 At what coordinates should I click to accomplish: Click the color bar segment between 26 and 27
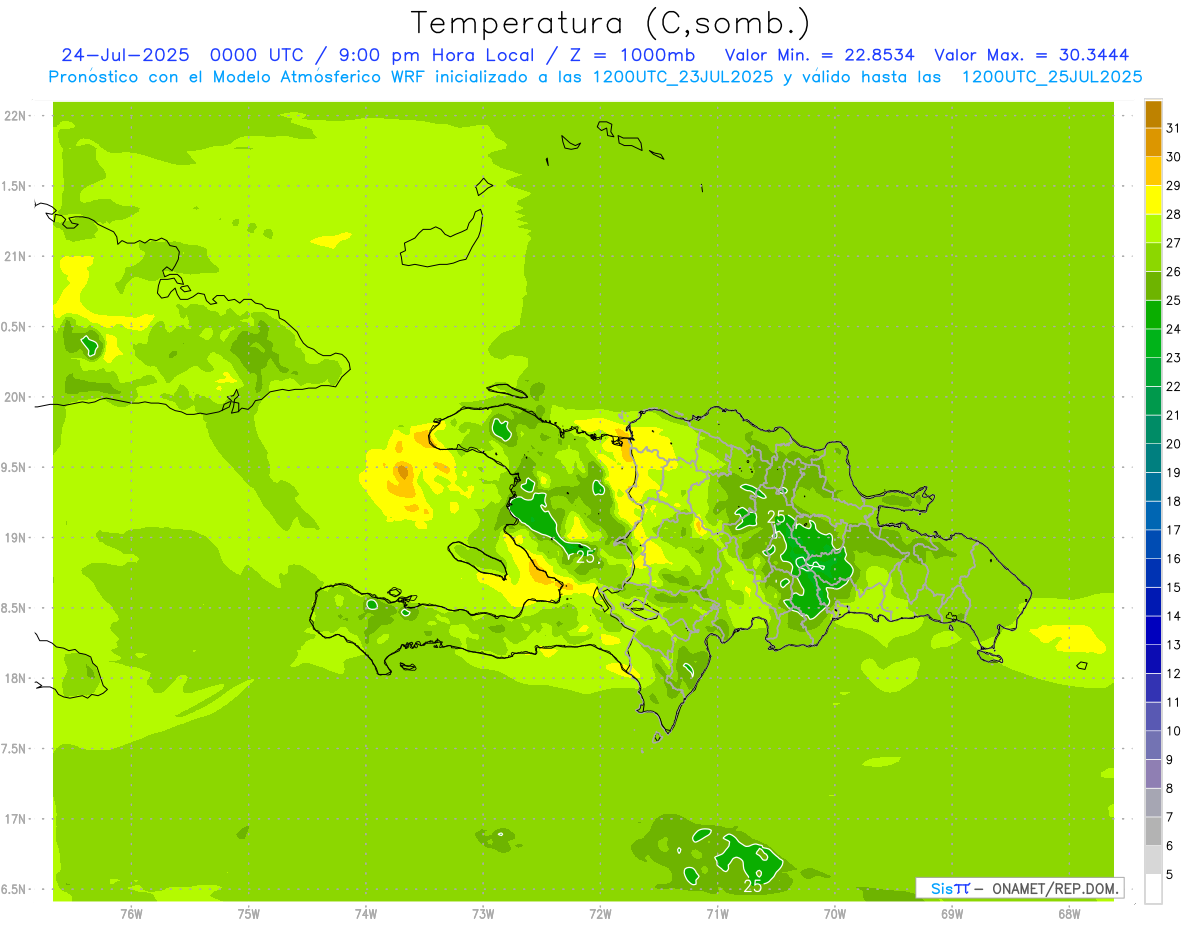click(x=1153, y=257)
